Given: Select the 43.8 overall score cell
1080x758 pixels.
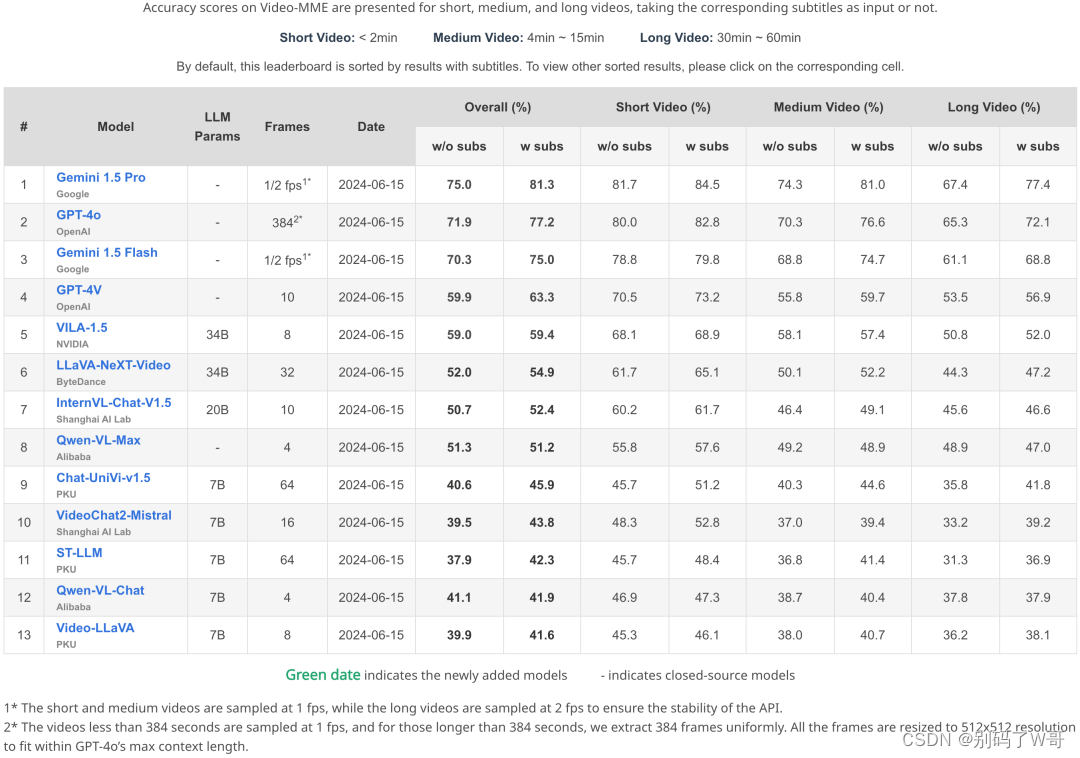Looking at the screenshot, I should [x=542, y=523].
